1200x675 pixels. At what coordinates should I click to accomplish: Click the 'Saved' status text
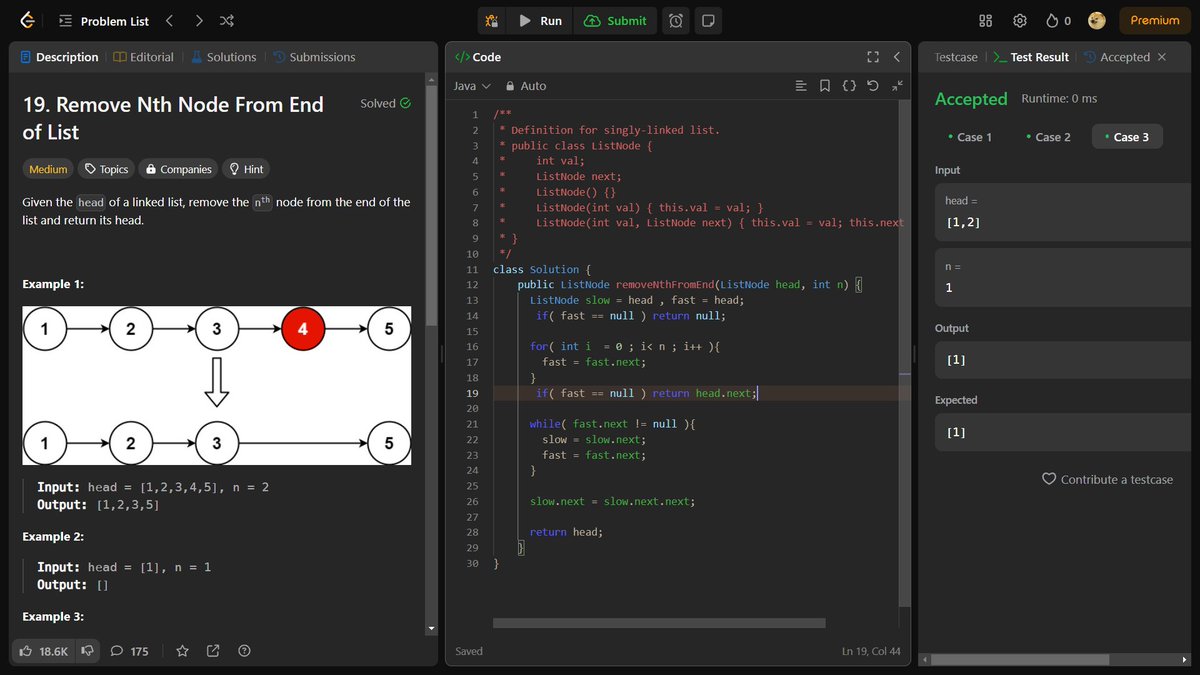(469, 651)
